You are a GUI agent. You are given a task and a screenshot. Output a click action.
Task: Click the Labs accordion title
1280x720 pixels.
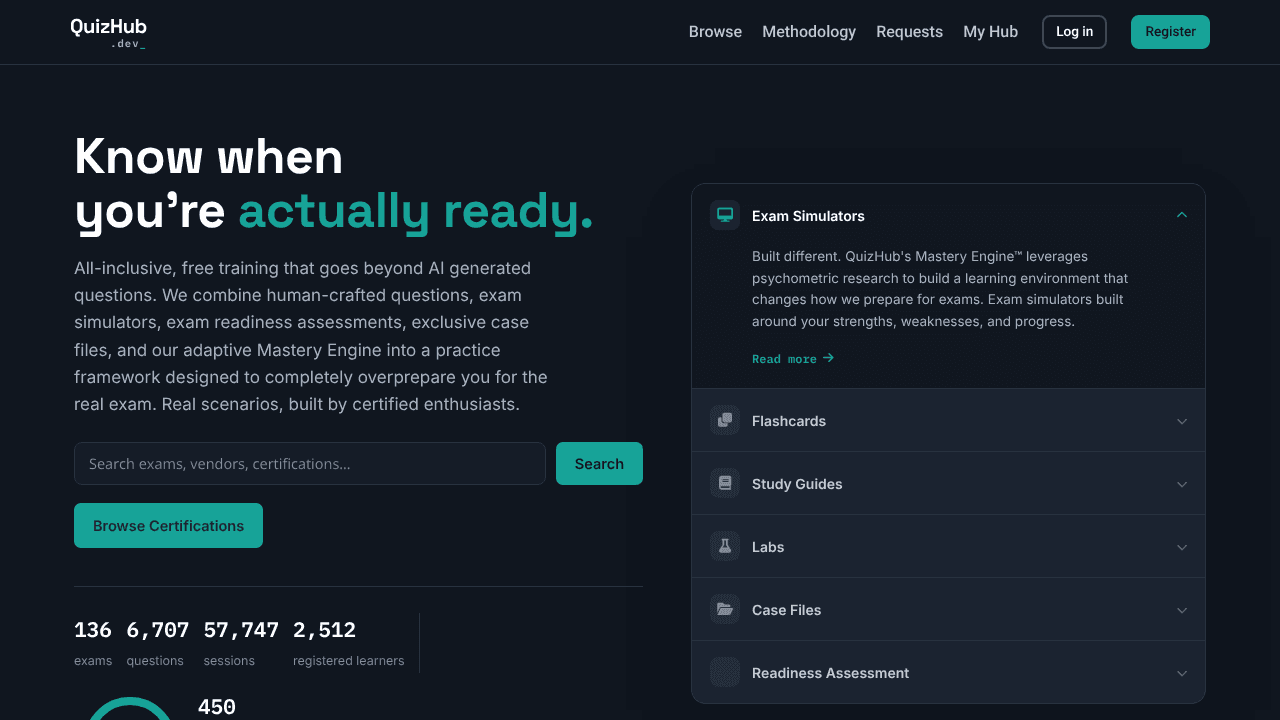(768, 547)
